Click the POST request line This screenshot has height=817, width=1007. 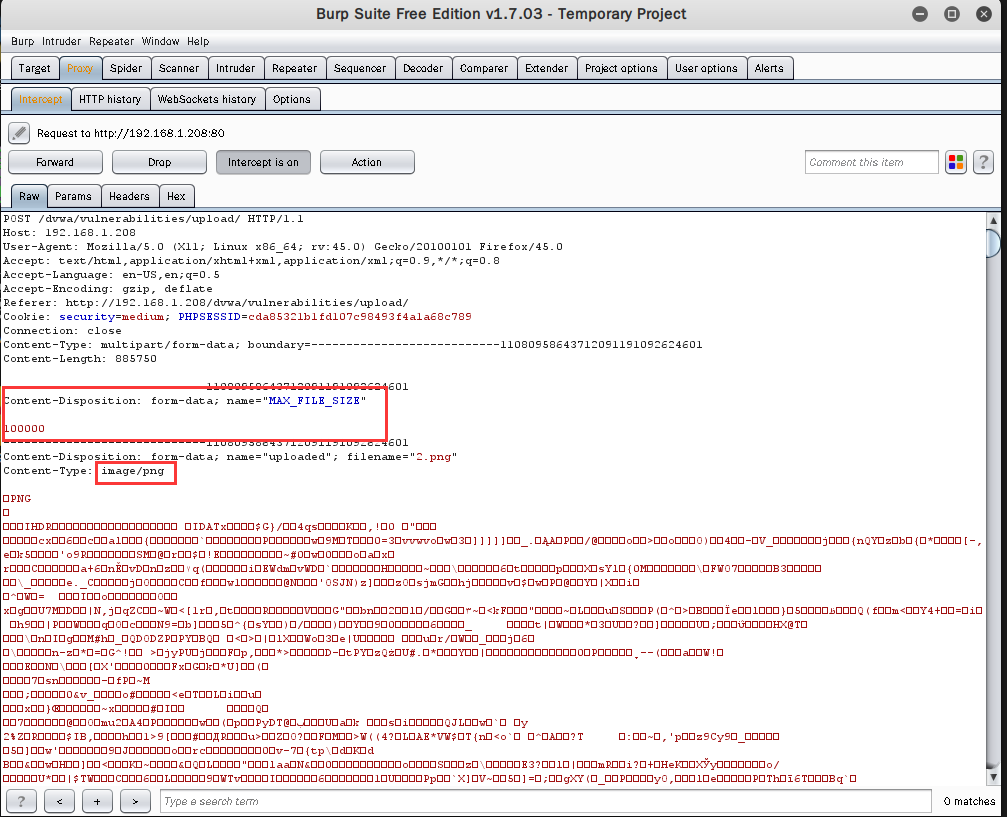pyautogui.click(x=153, y=218)
